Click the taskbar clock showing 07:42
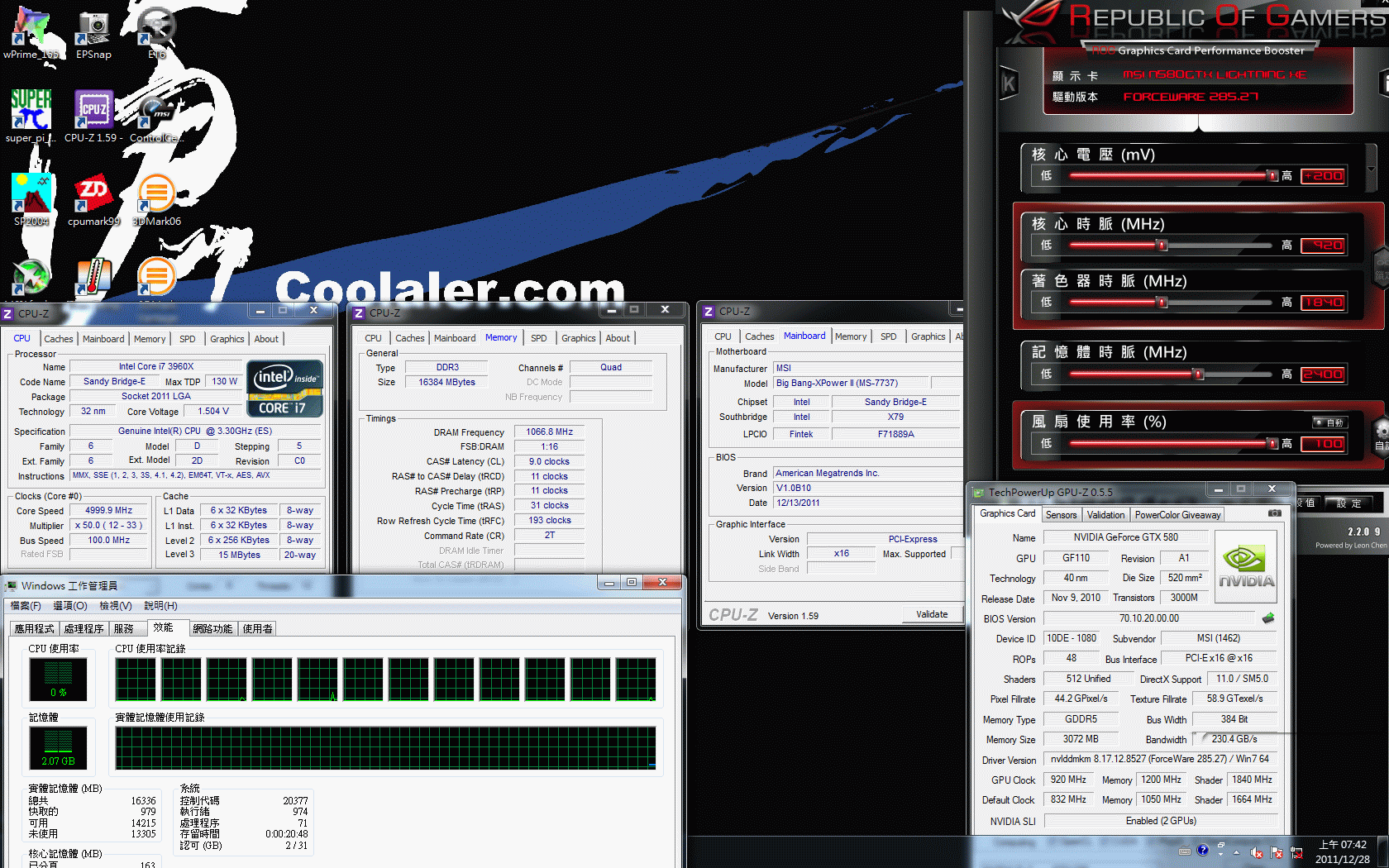Viewport: 1389px width, 868px height. (1343, 852)
